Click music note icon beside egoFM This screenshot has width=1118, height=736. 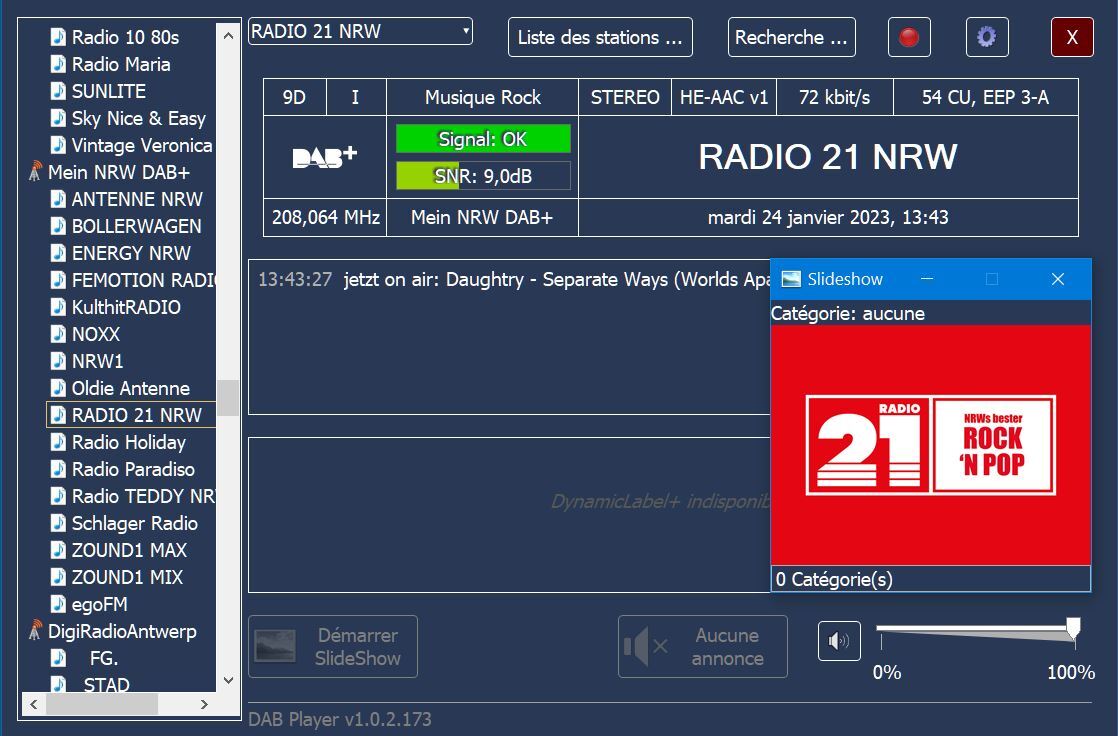point(58,604)
